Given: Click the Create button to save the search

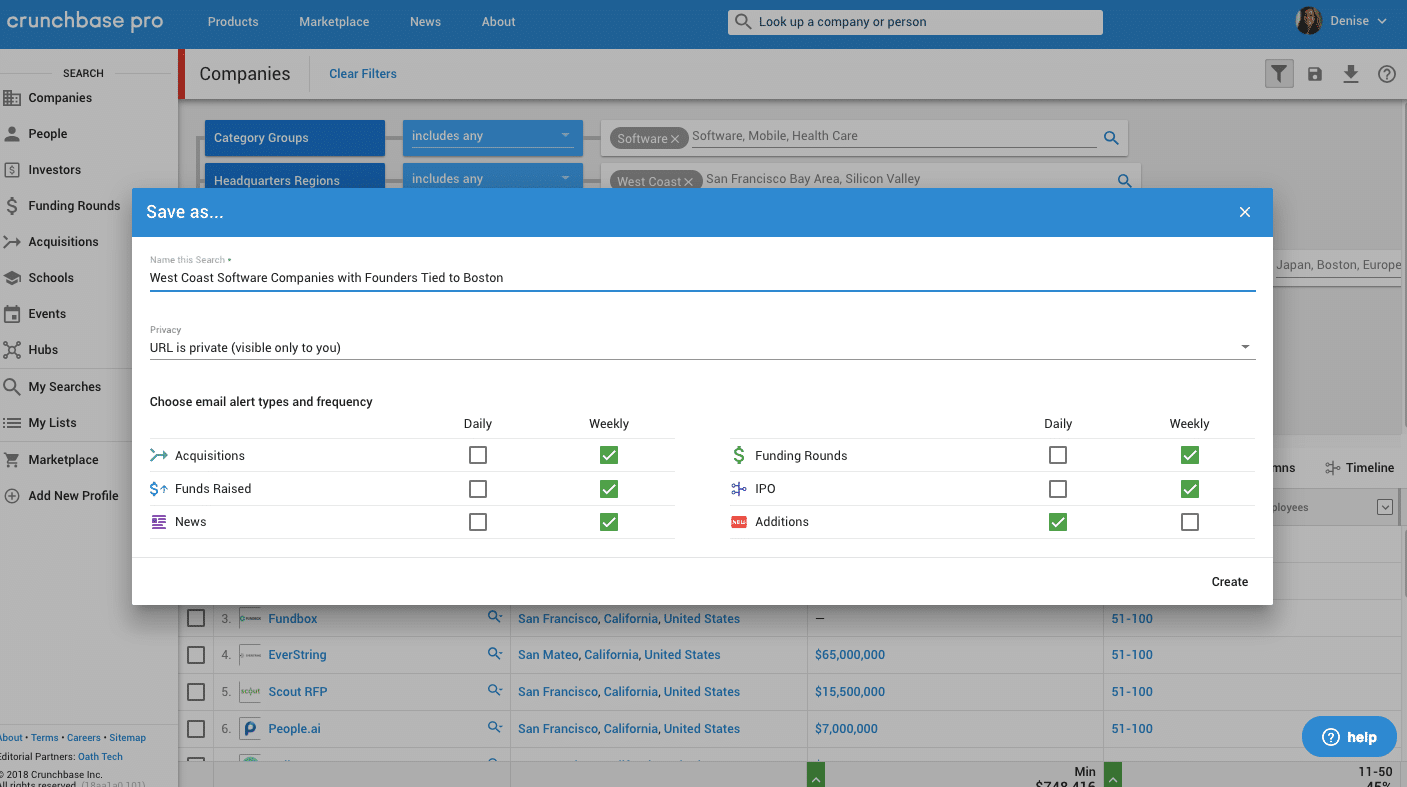Looking at the screenshot, I should point(1229,581).
